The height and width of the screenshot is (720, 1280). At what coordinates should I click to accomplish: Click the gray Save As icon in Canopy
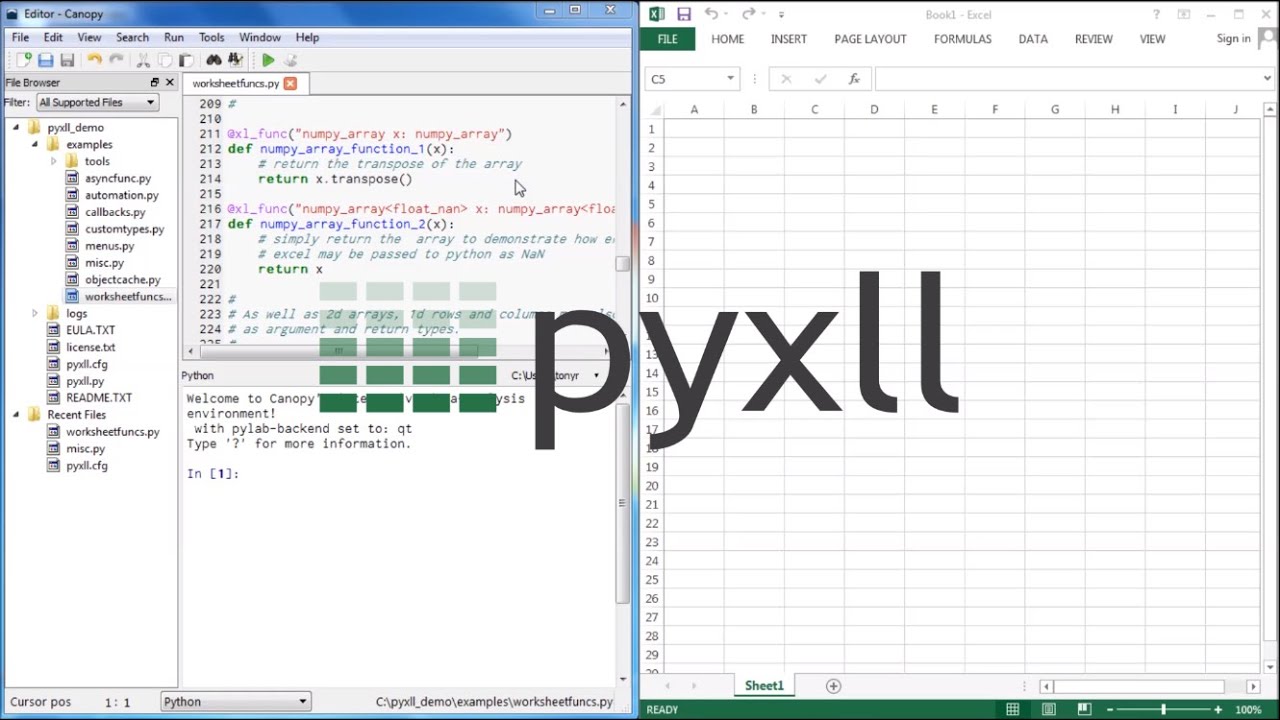[67, 60]
